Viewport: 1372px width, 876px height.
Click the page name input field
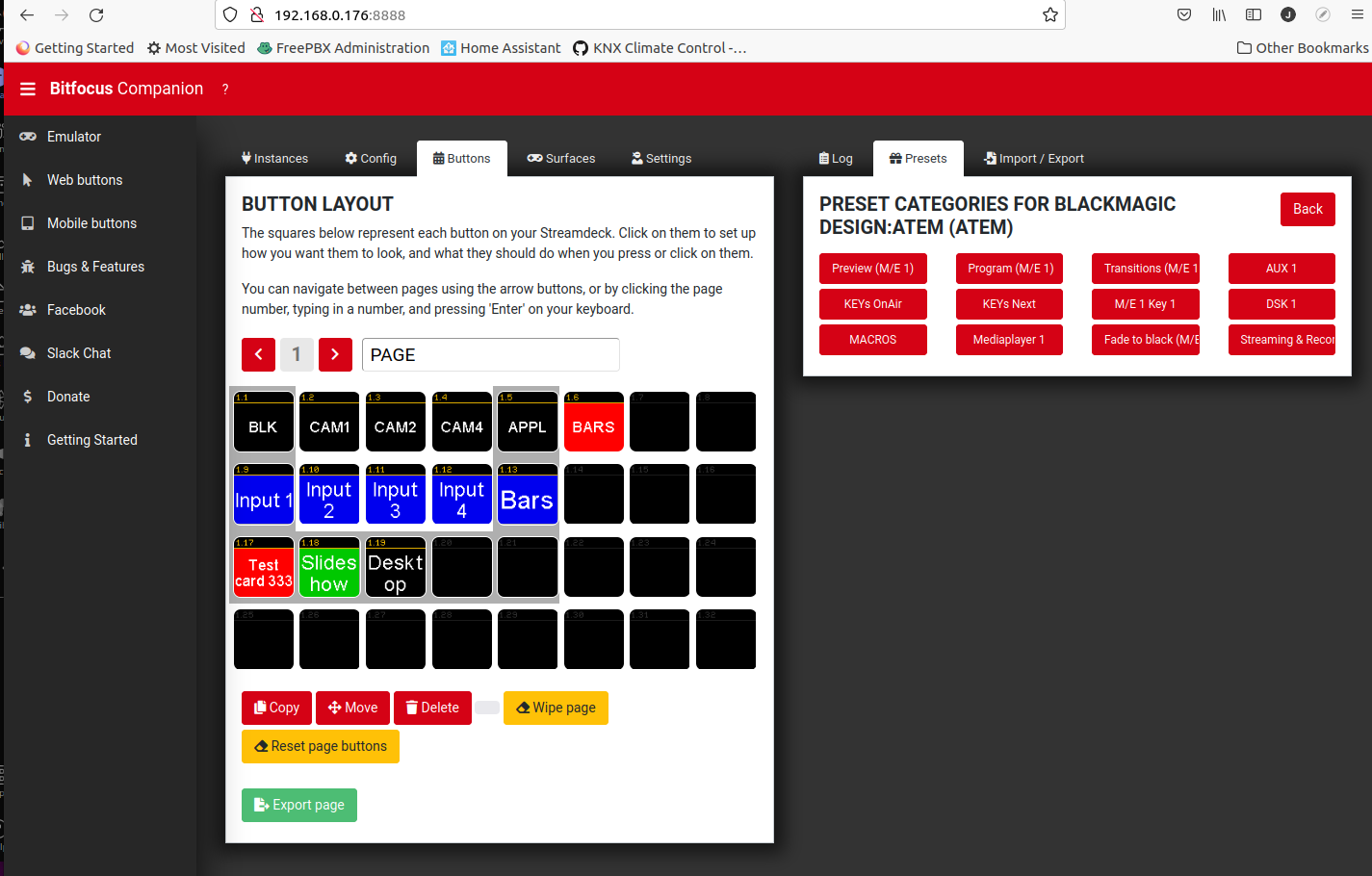pos(491,354)
